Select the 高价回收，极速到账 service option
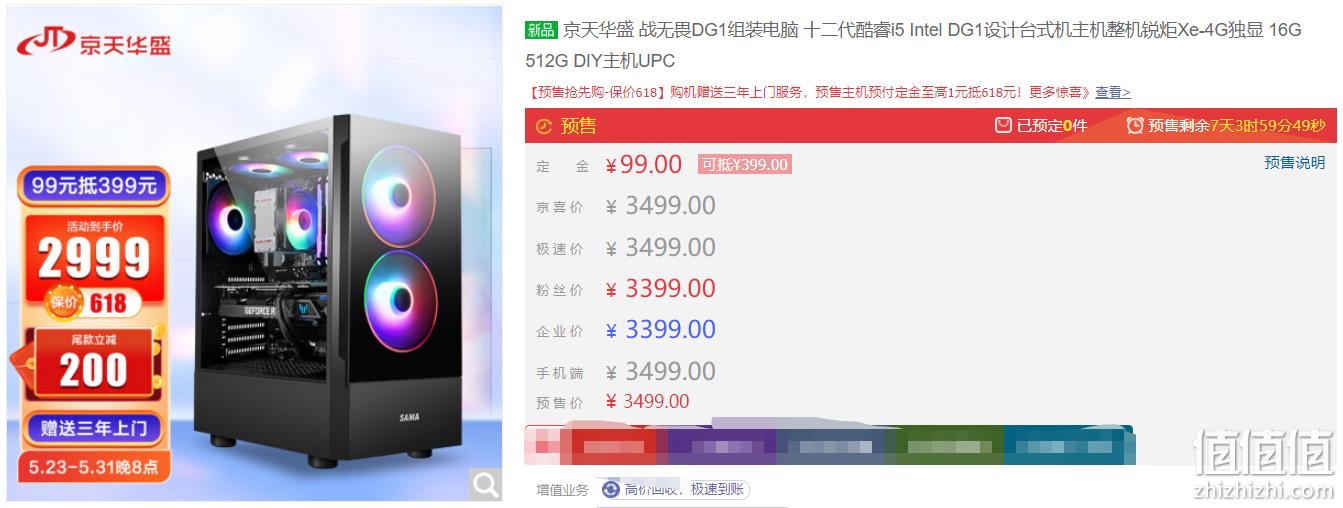Screen dimensions: 1343x508 (674, 489)
